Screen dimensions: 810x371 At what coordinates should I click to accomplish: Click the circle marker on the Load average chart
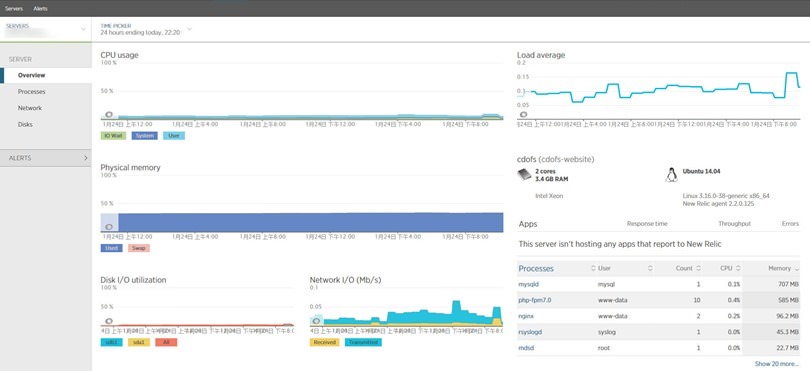point(523,115)
